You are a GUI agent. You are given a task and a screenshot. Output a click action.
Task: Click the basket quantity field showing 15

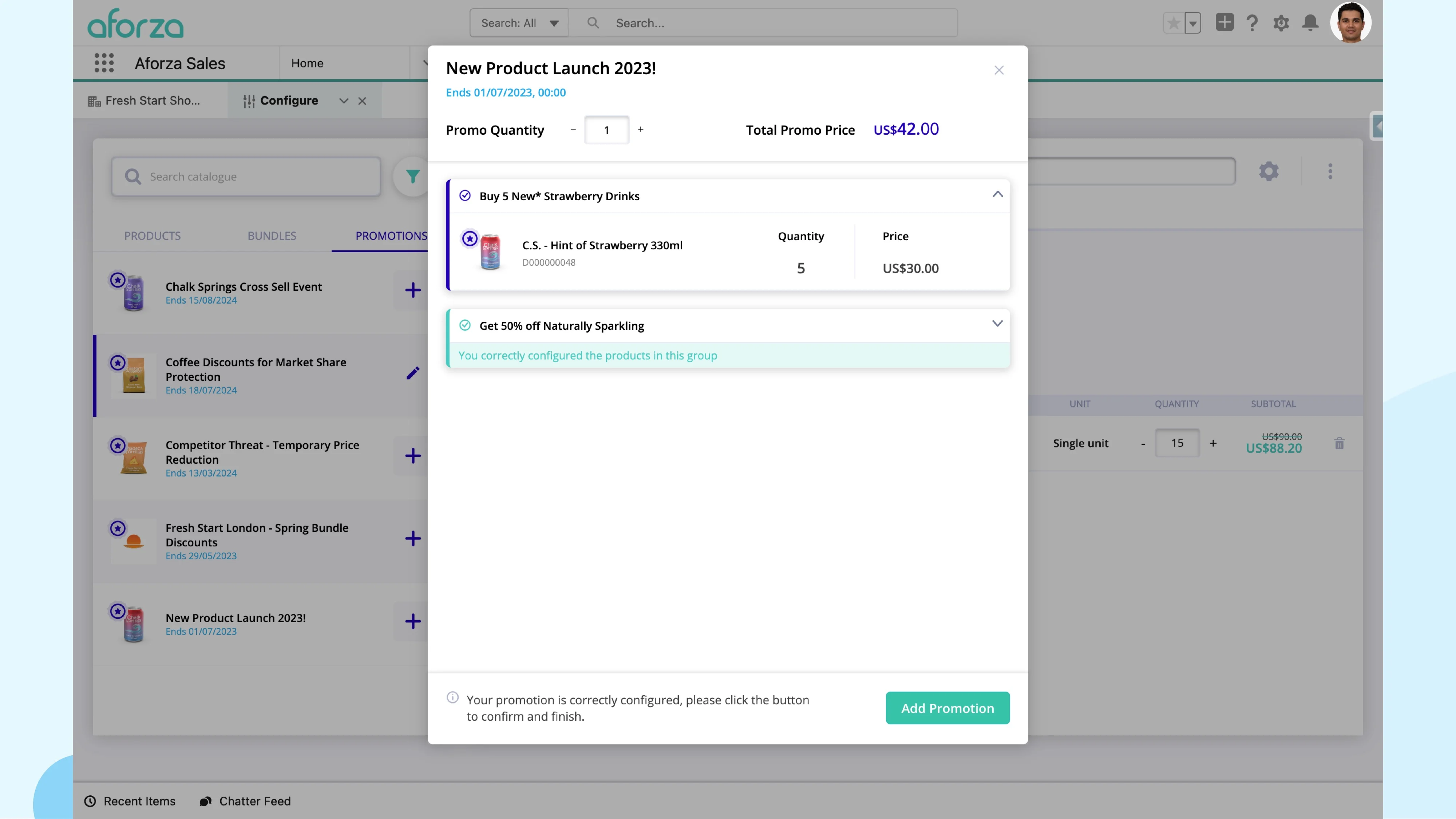(x=1177, y=443)
